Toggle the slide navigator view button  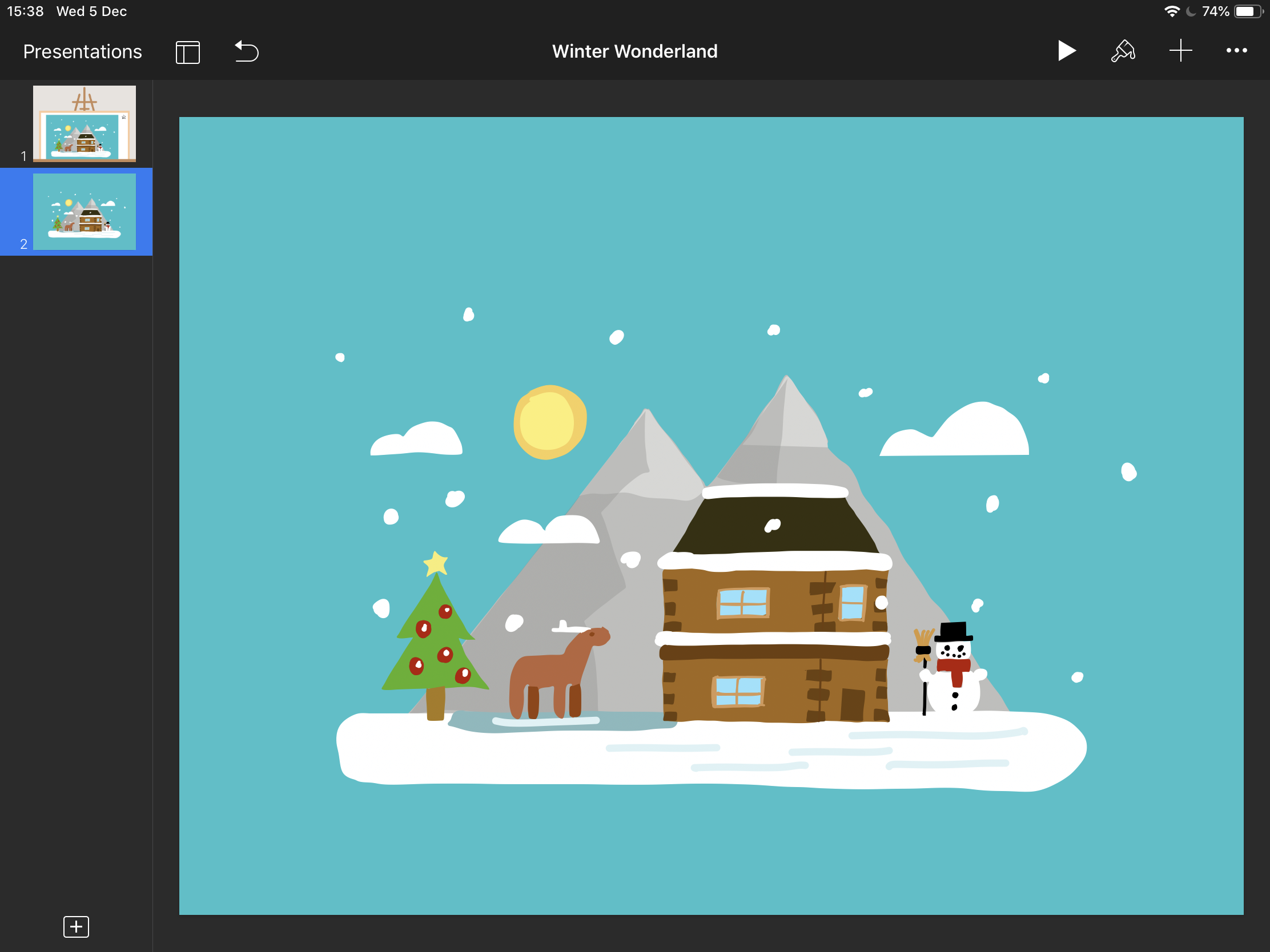(x=188, y=52)
